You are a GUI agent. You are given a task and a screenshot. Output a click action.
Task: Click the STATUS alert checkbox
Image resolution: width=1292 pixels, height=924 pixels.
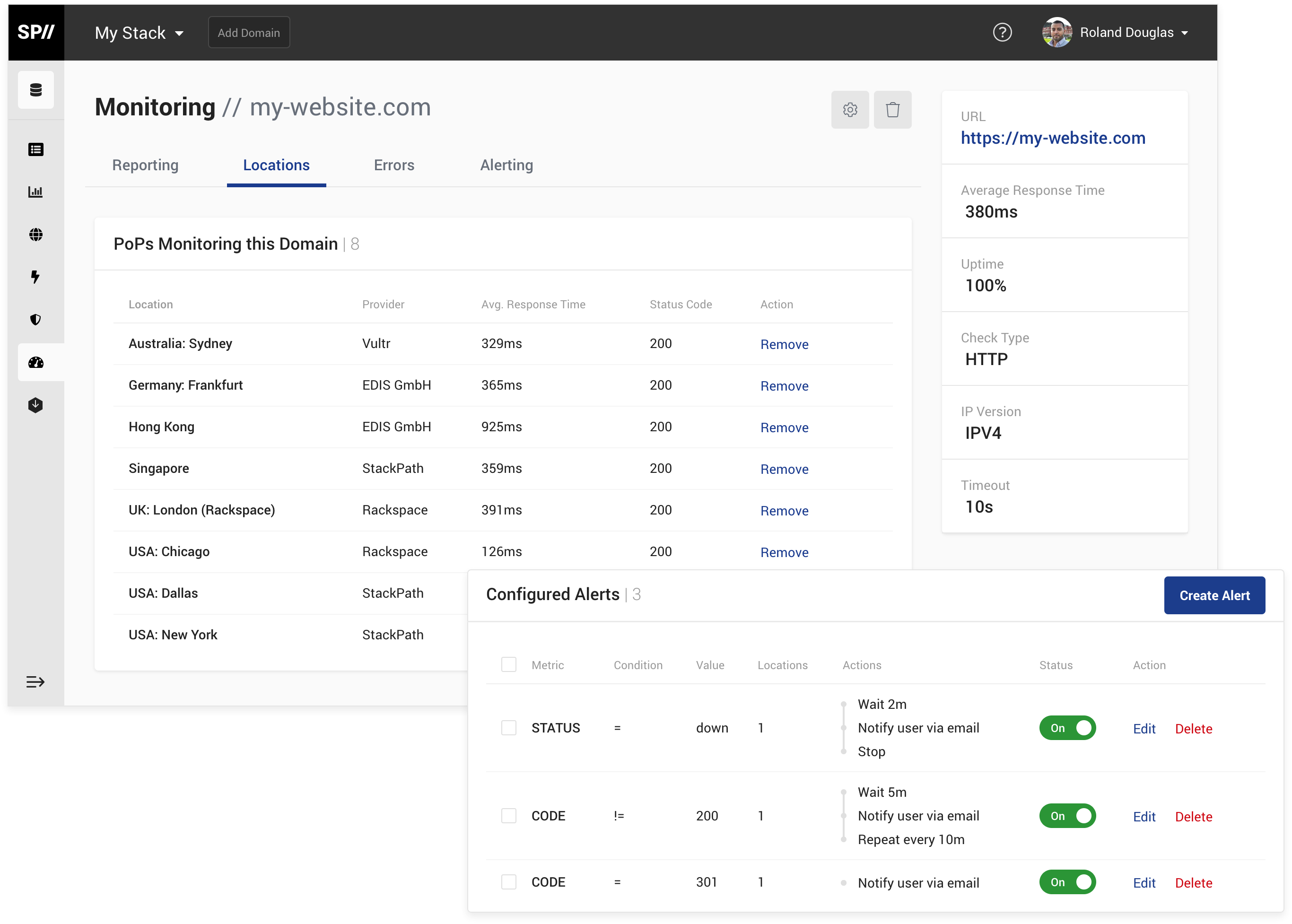point(509,727)
